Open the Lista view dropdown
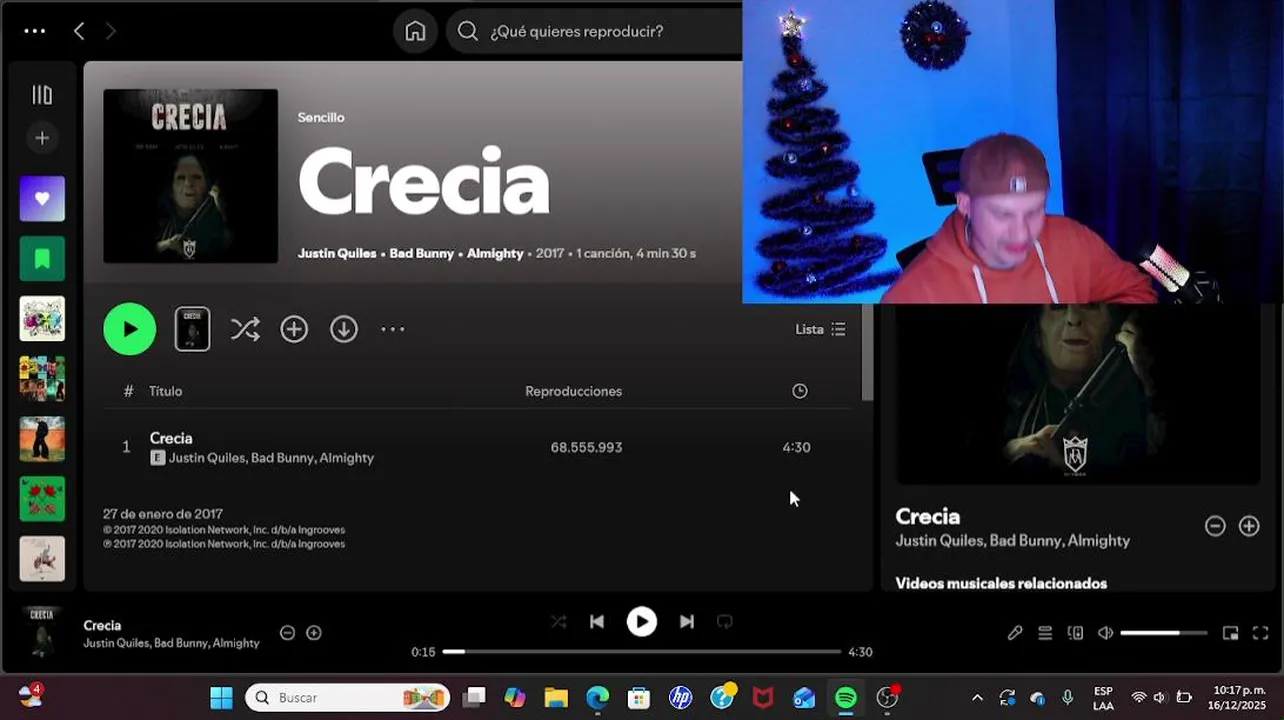The image size is (1284, 720). [x=820, y=329]
